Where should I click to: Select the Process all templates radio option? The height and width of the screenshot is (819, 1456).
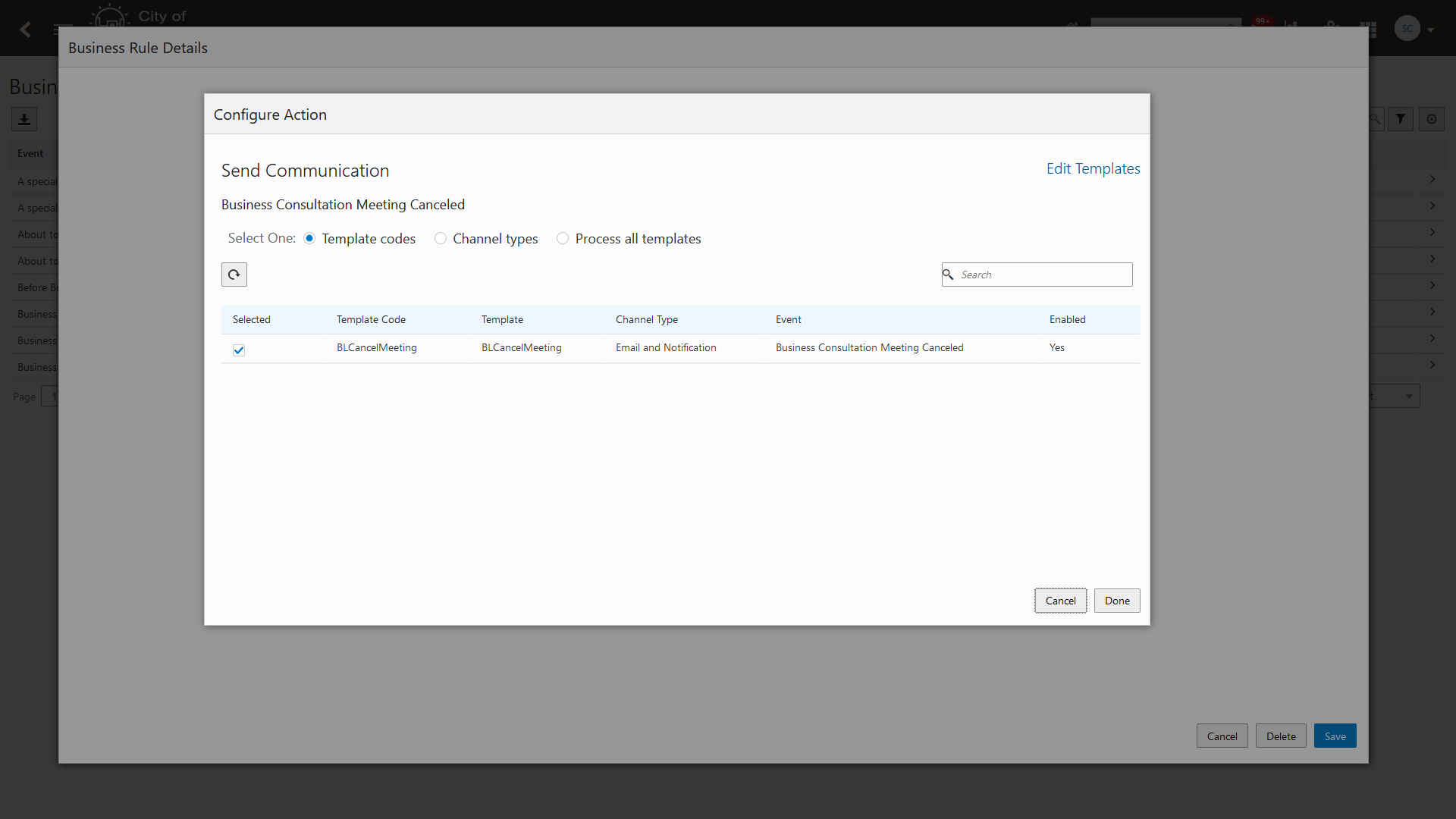[563, 239]
